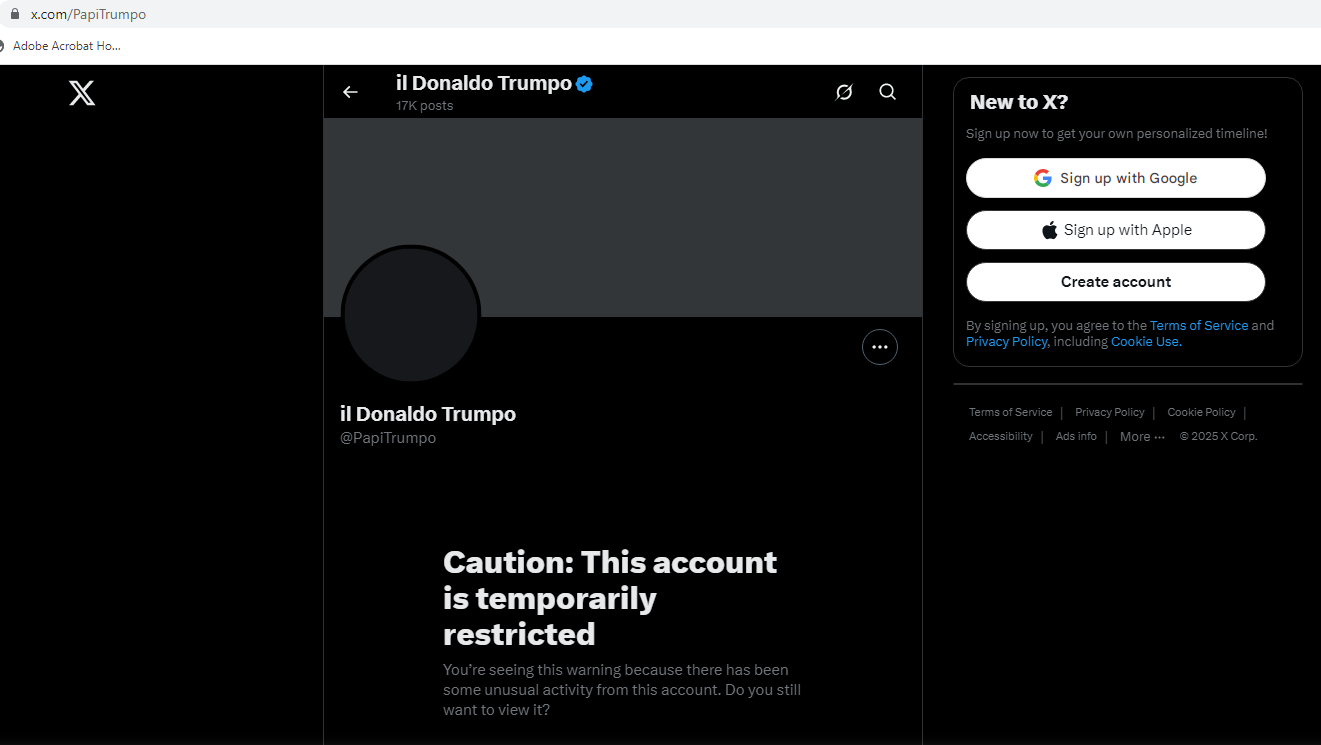Click the '© 2025 X Corp.' text
Image resolution: width=1321 pixels, height=745 pixels.
tap(1218, 436)
